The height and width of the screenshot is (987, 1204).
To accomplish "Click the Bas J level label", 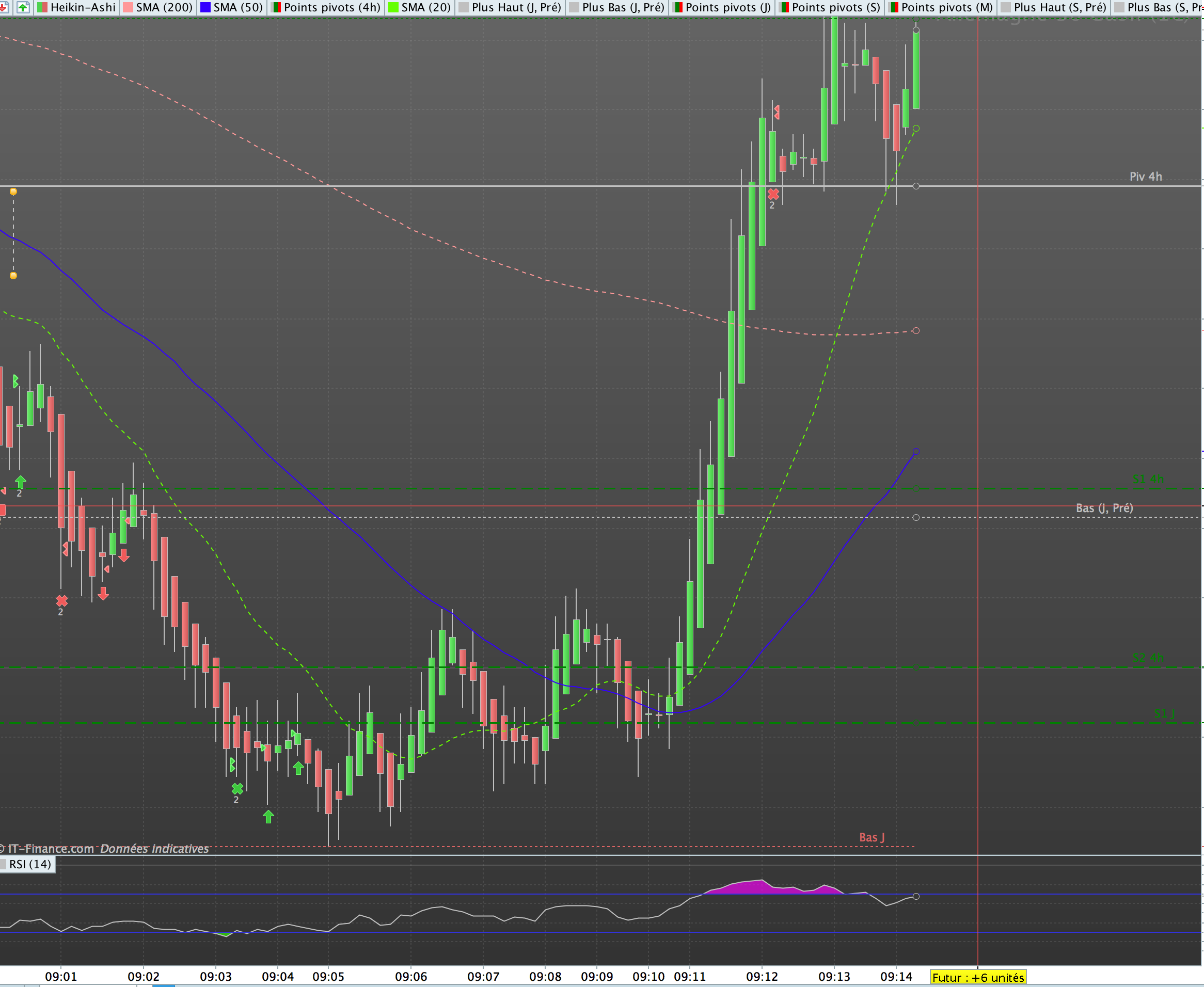I will tap(872, 837).
